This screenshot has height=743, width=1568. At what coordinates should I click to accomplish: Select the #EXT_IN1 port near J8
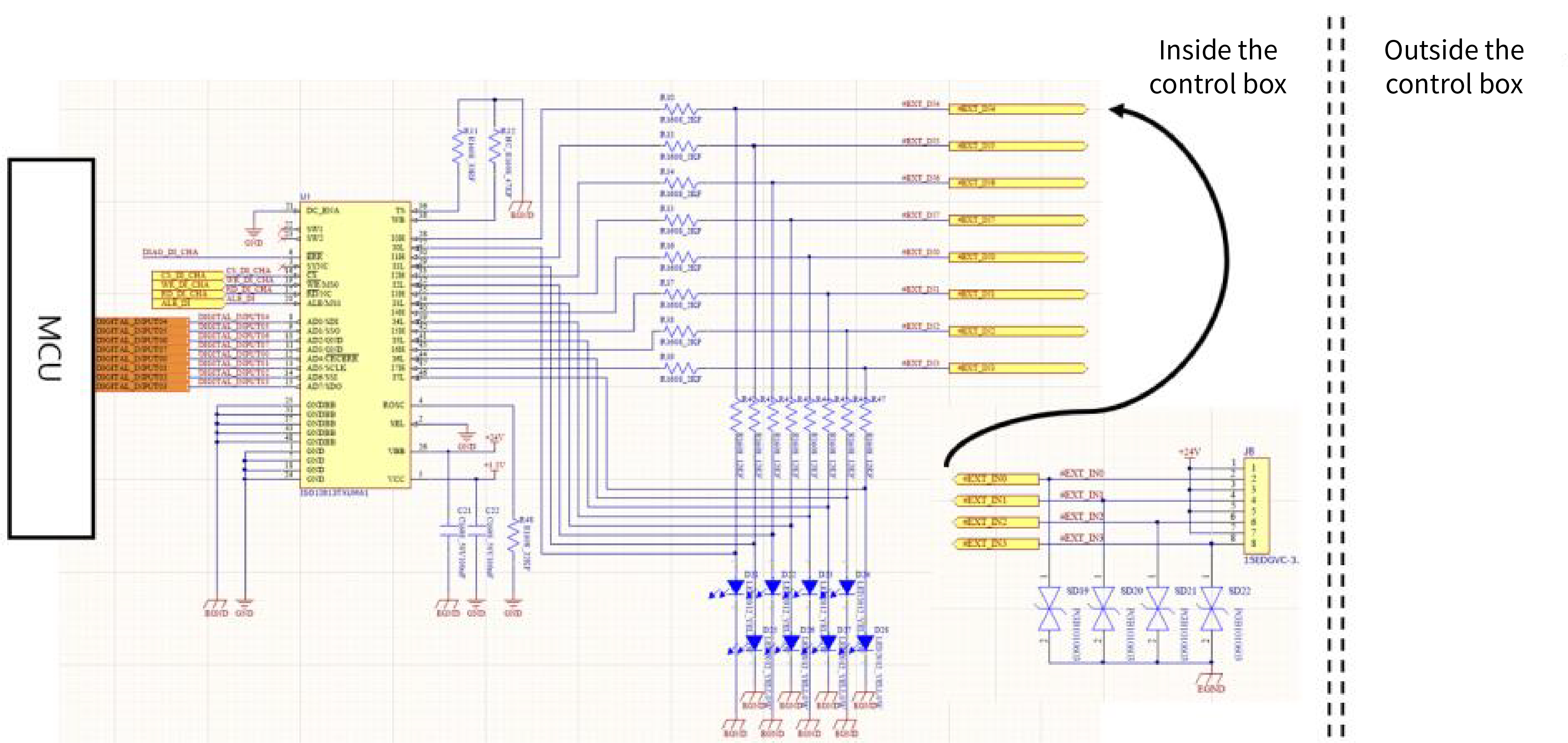(x=997, y=500)
